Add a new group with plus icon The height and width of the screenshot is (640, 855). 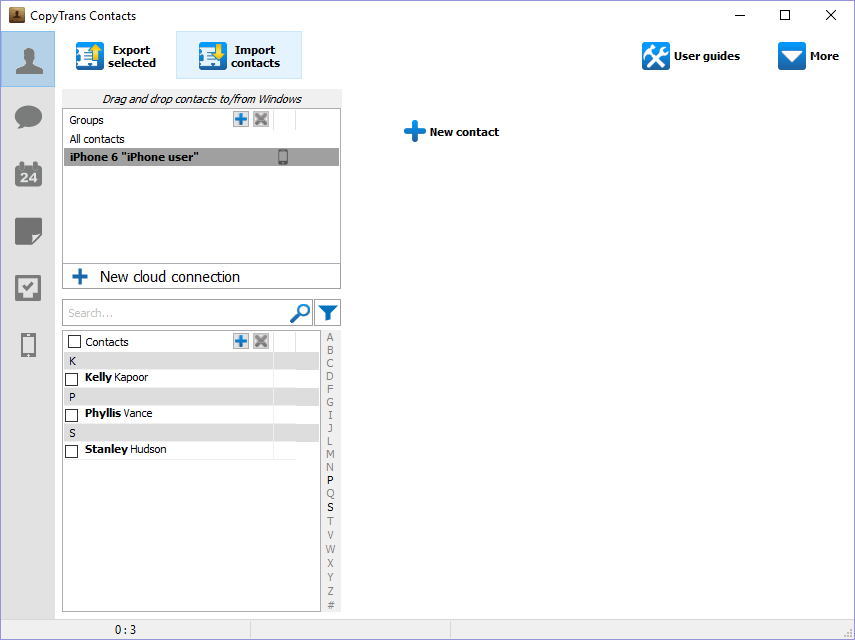240,119
